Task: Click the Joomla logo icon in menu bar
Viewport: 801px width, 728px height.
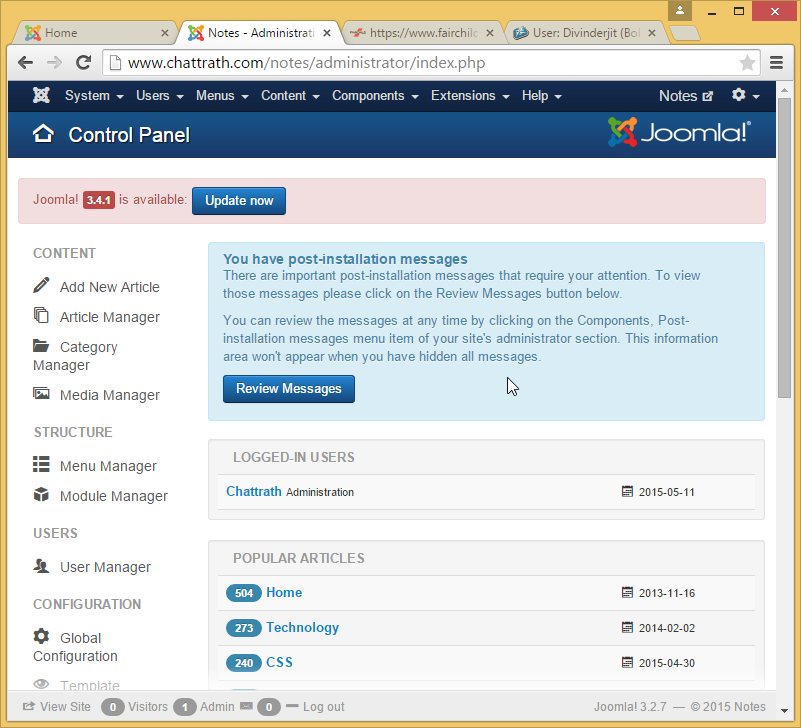Action: pyautogui.click(x=41, y=96)
